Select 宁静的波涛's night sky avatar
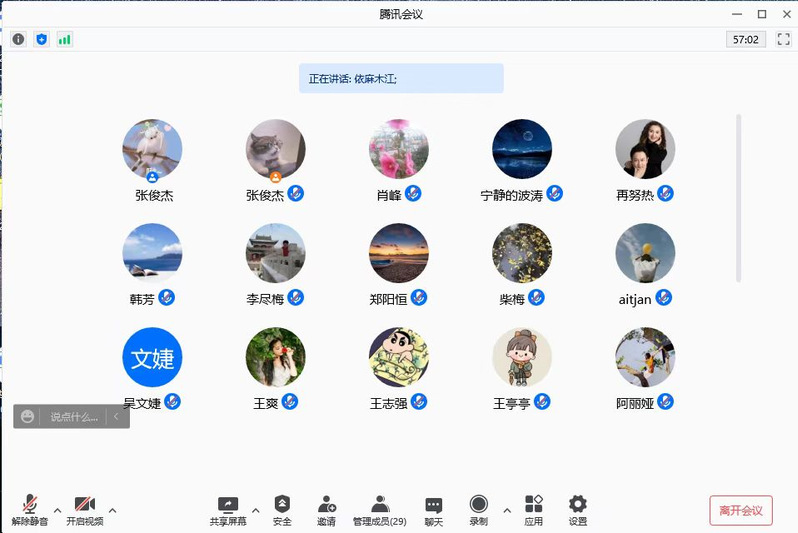798x533 pixels. pos(522,149)
